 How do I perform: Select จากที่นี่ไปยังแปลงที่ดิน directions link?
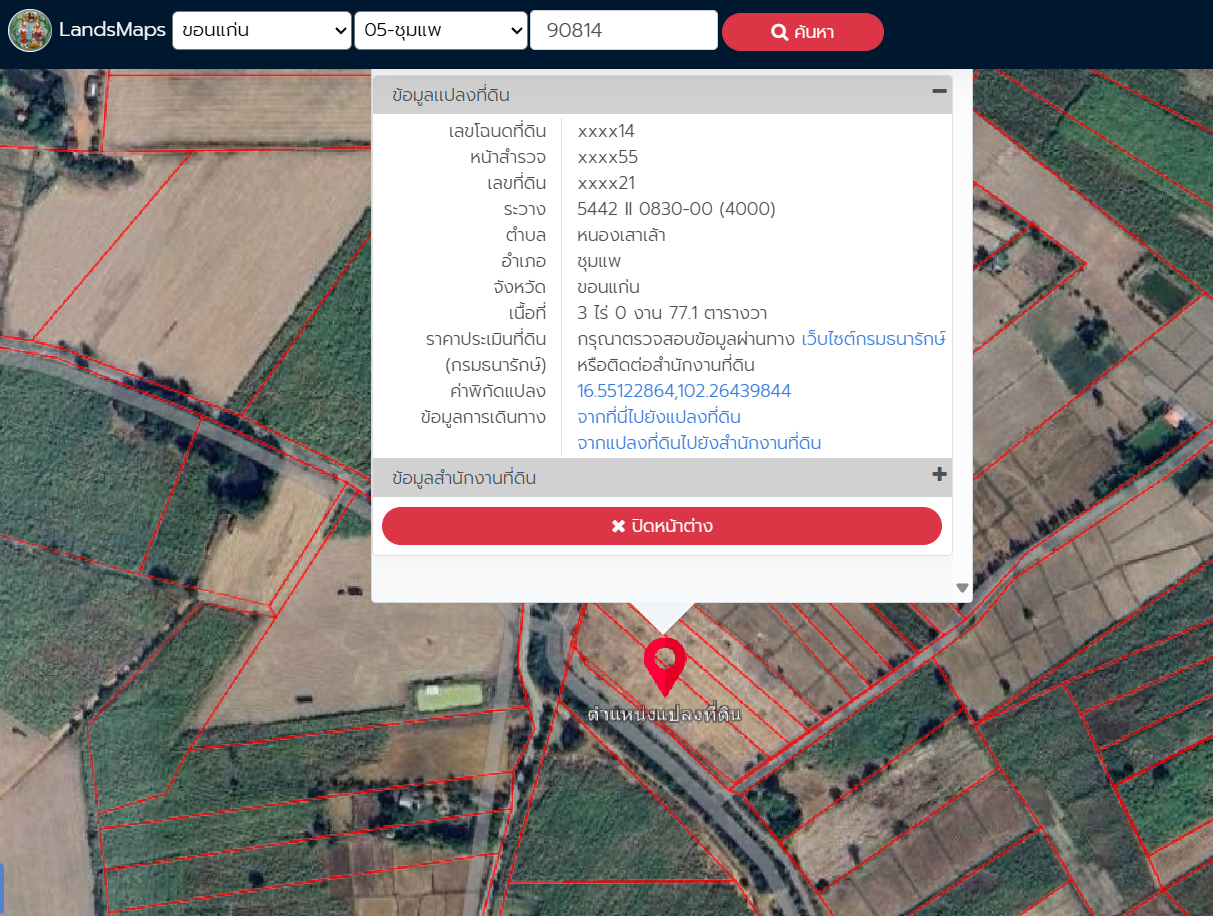click(659, 417)
